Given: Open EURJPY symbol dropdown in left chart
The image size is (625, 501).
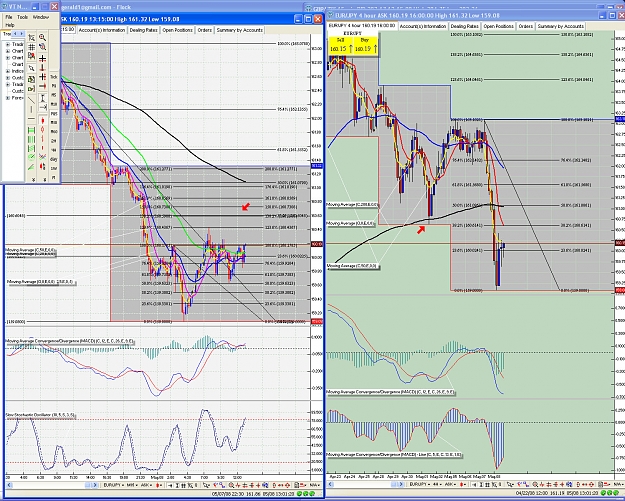Looking at the screenshot, I should (x=114, y=485).
